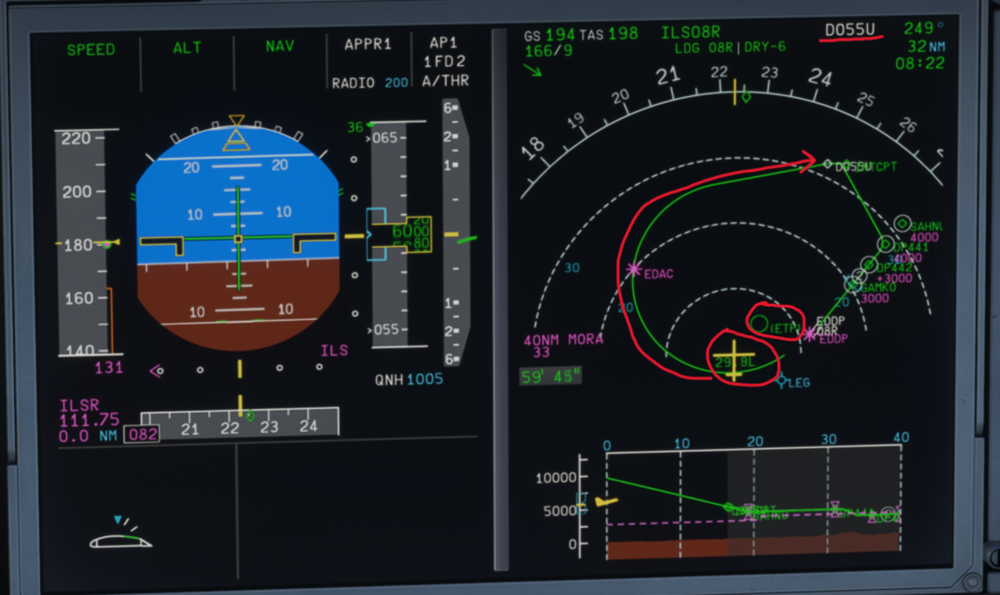Click the APPR1 approach capability label
The image size is (1000, 595).
pyautogui.click(x=368, y=45)
